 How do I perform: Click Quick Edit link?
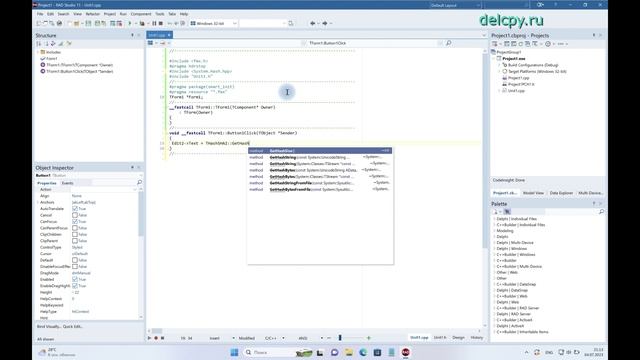(x=73, y=327)
